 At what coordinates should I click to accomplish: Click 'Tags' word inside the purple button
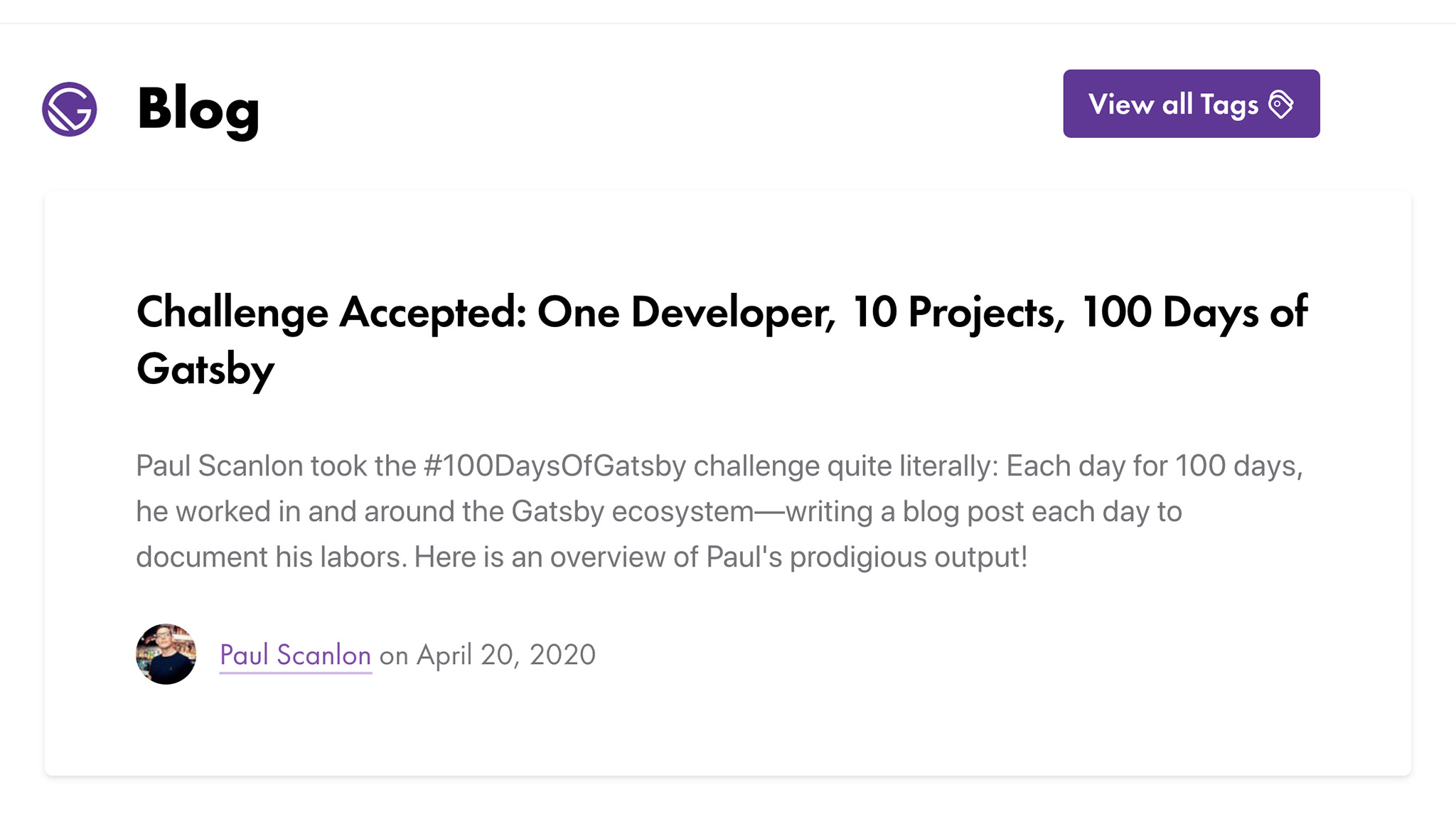coord(1229,105)
